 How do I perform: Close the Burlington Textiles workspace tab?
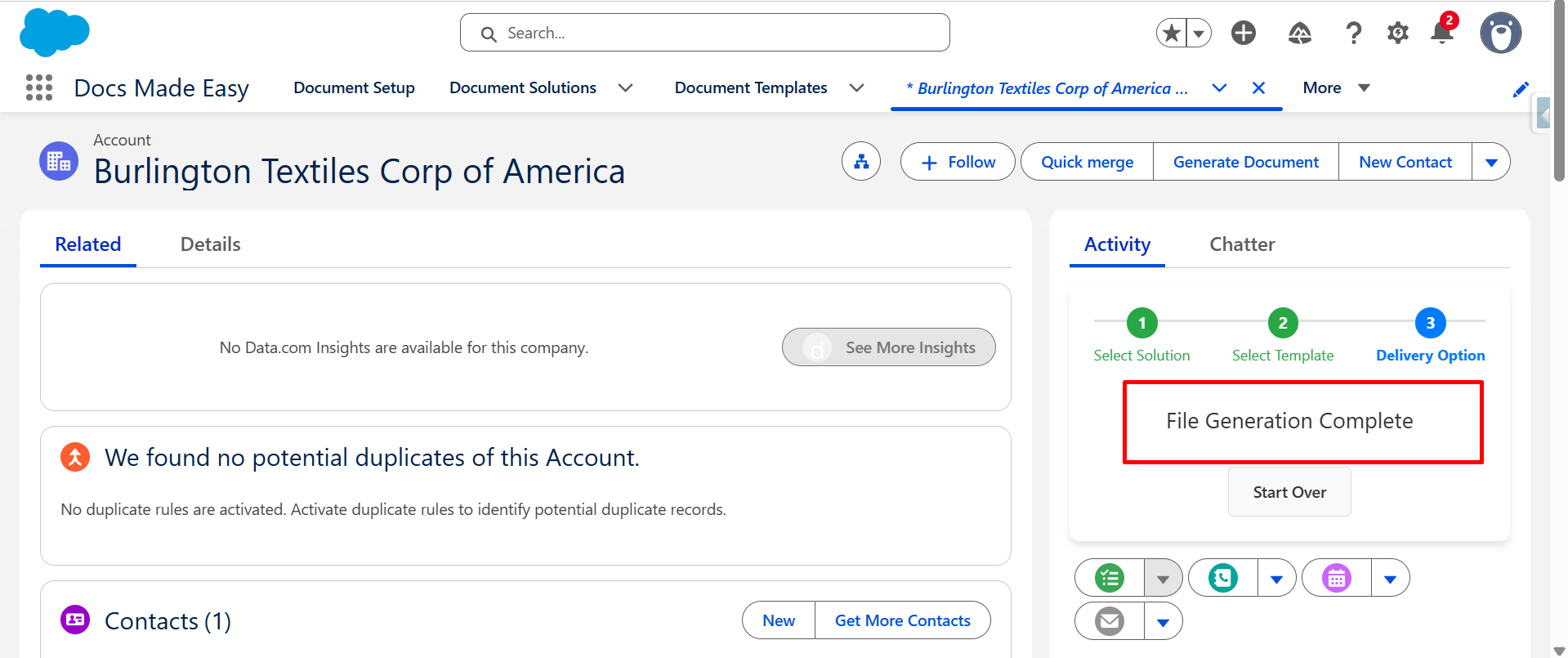click(1259, 87)
